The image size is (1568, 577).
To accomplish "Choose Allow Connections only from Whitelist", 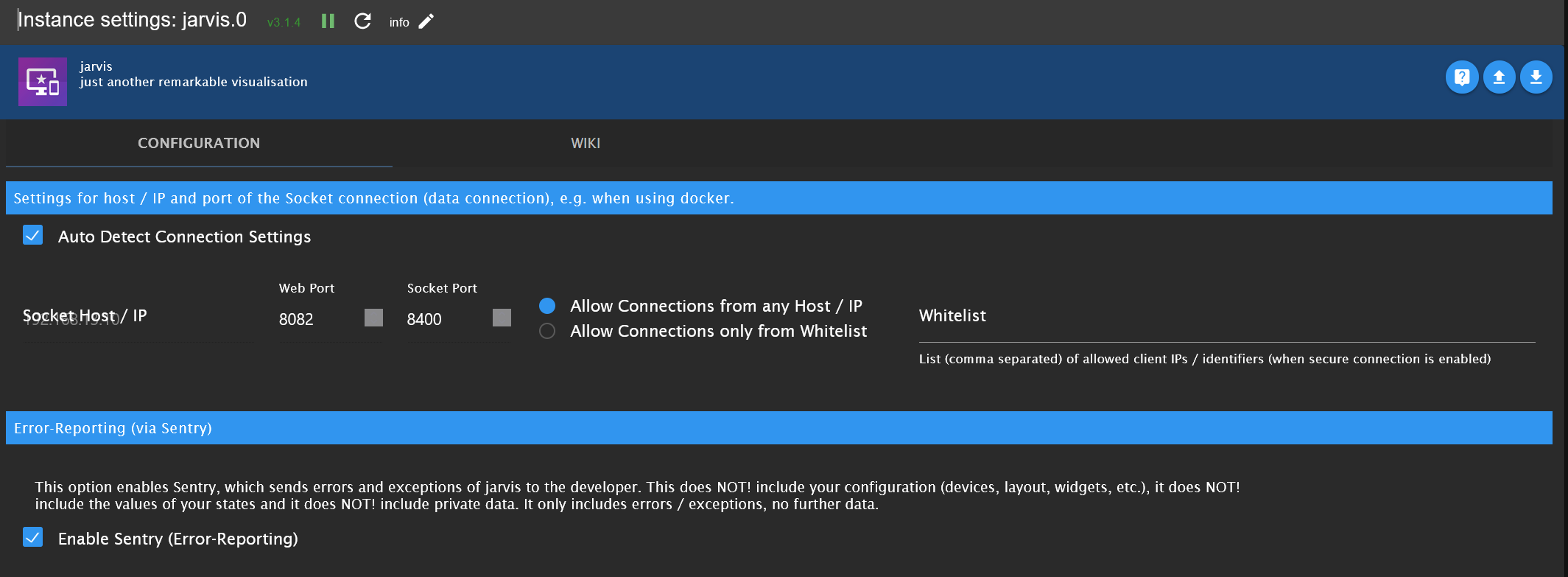I will 547,331.
